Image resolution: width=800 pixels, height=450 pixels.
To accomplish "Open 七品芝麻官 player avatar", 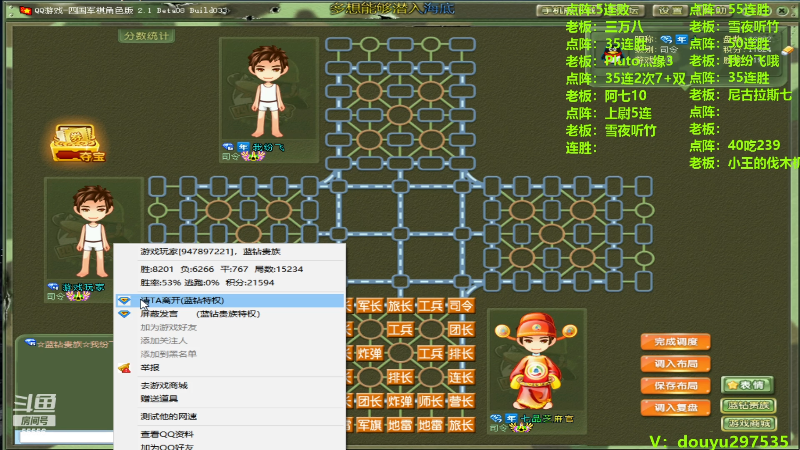I will tap(536, 361).
